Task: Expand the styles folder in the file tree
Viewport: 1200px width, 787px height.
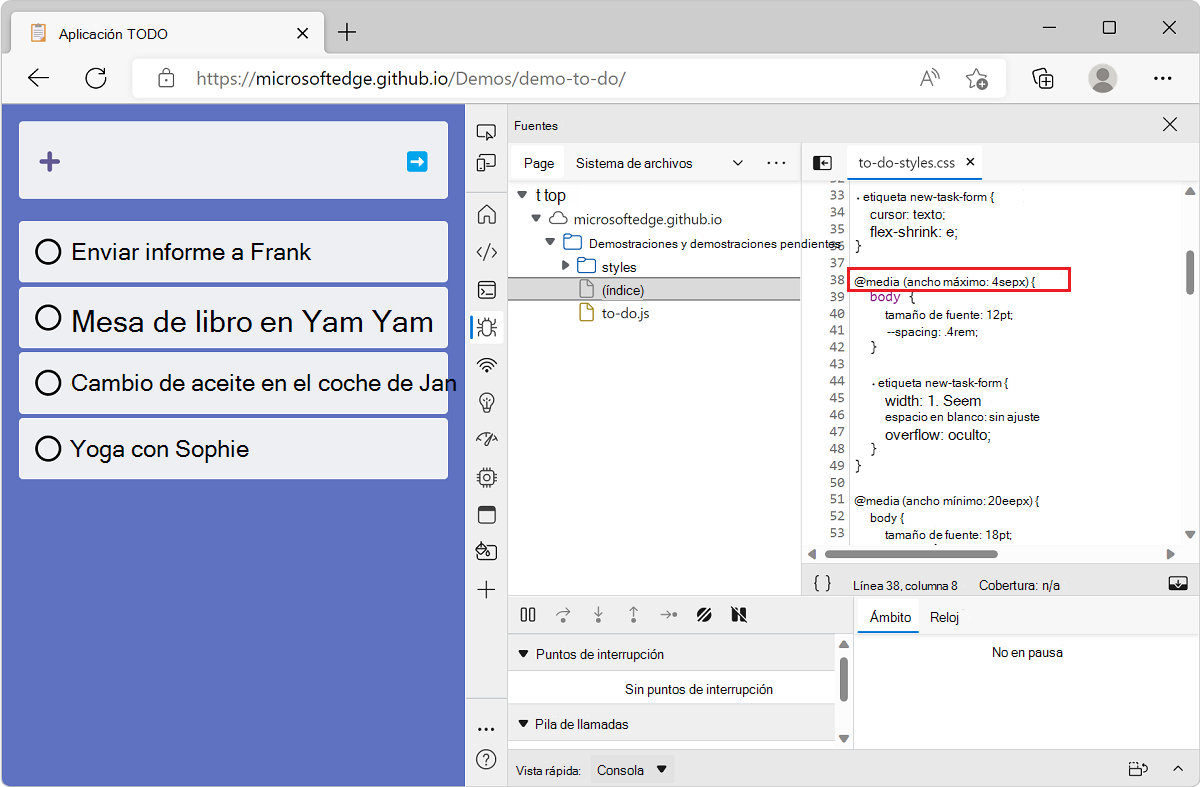Action: pos(568,266)
